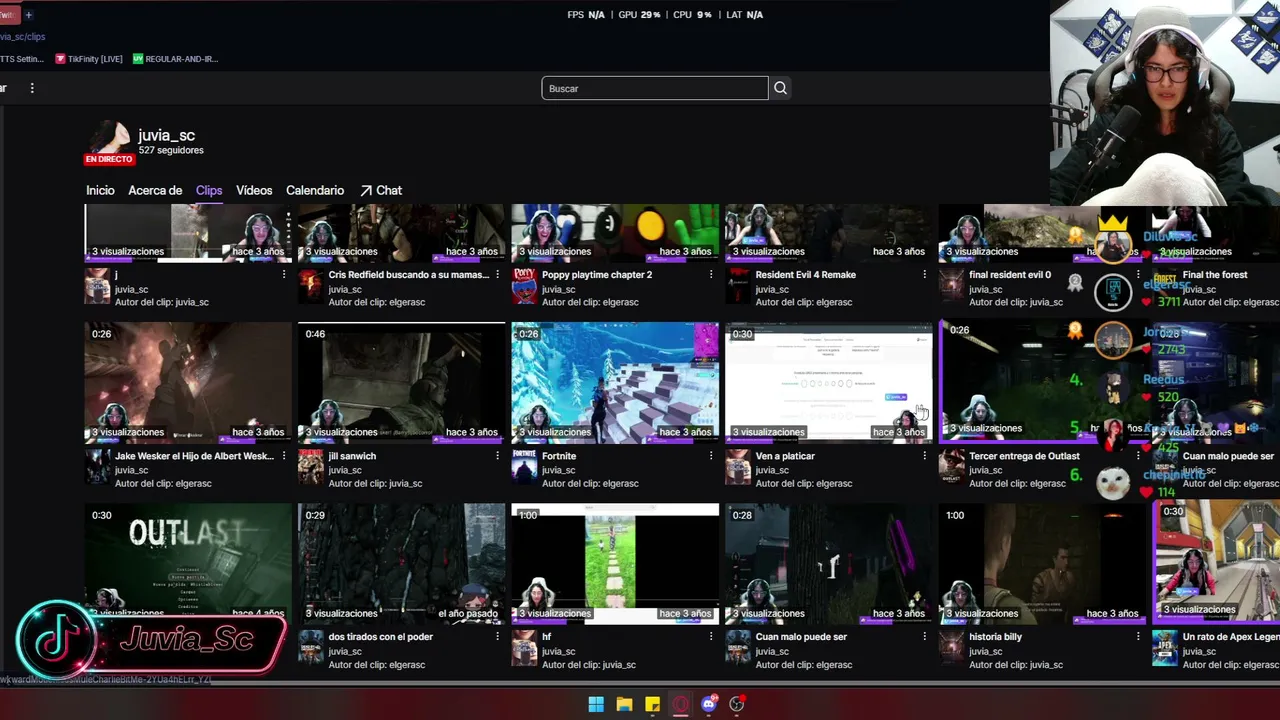Click the EN DIRECTO live badge

pyautogui.click(x=109, y=159)
